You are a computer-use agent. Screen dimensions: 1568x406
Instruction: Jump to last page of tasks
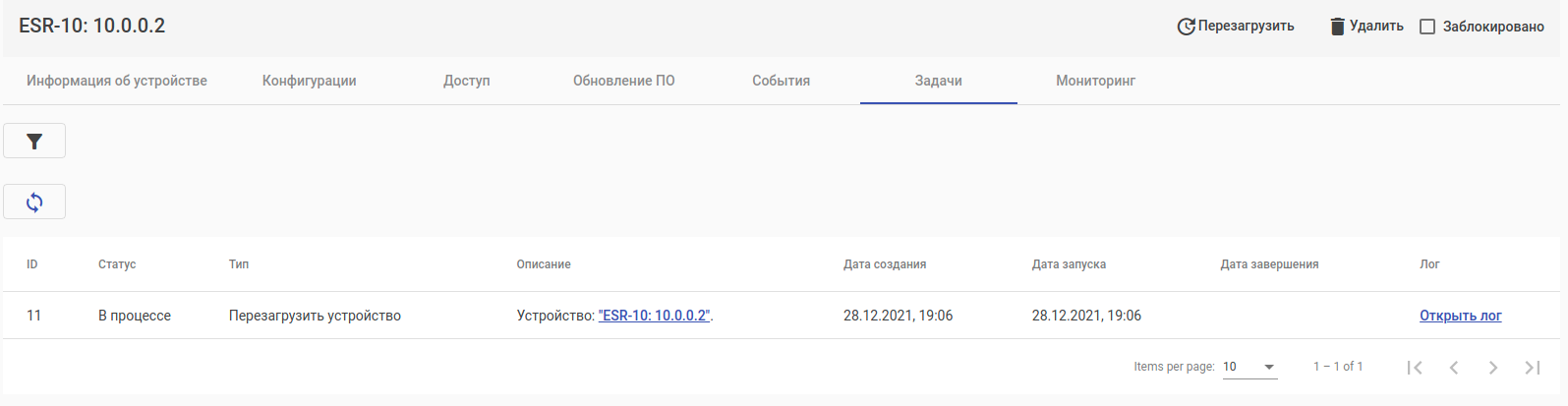pos(1533,367)
